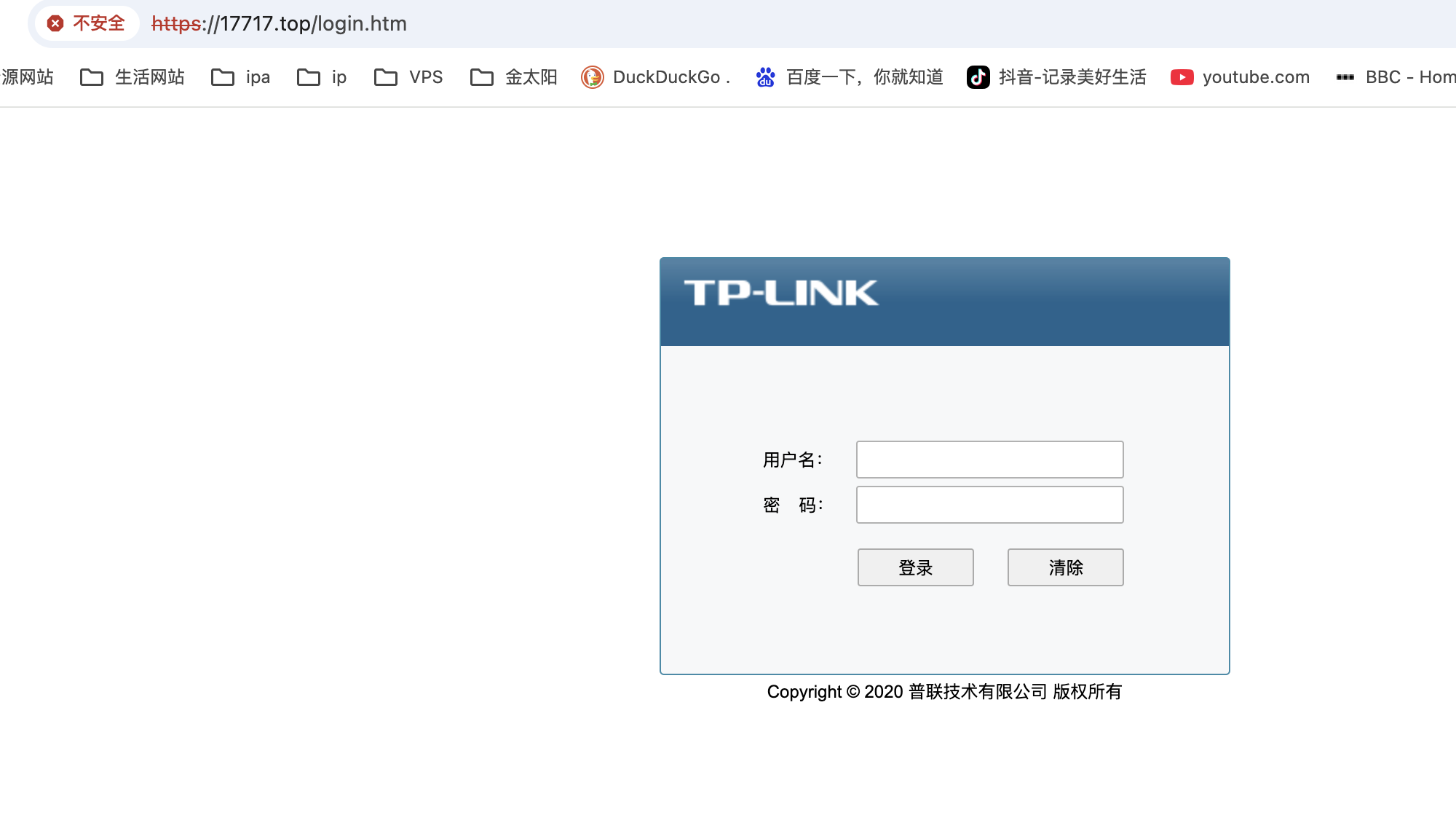The width and height of the screenshot is (1456, 823).
Task: Click the 清除 clear button
Action: point(1066,567)
